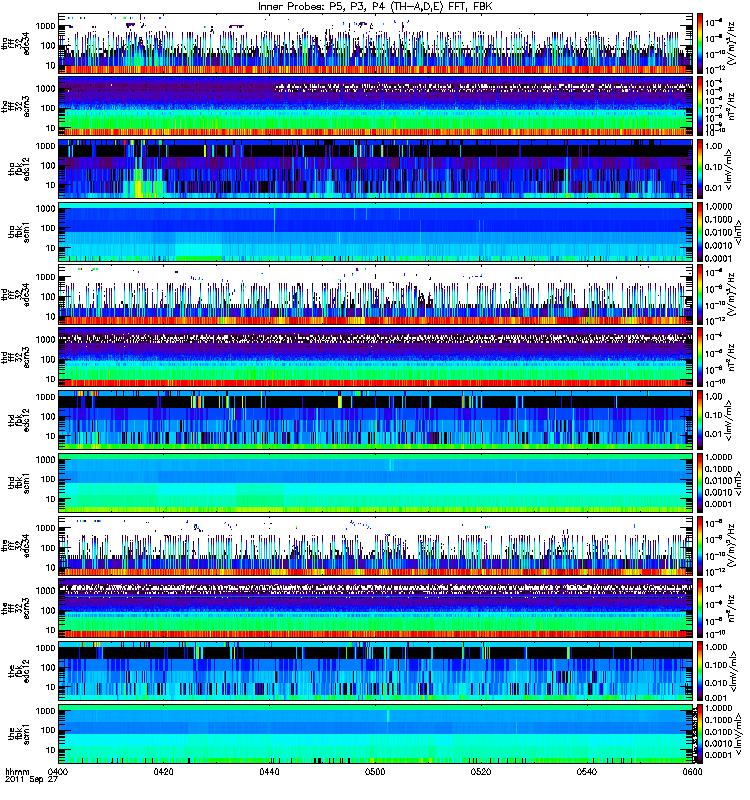Viewport: 750px width, 800px height.
Task: Select the the fbk scm1 filter bank panel
Action: point(376,734)
